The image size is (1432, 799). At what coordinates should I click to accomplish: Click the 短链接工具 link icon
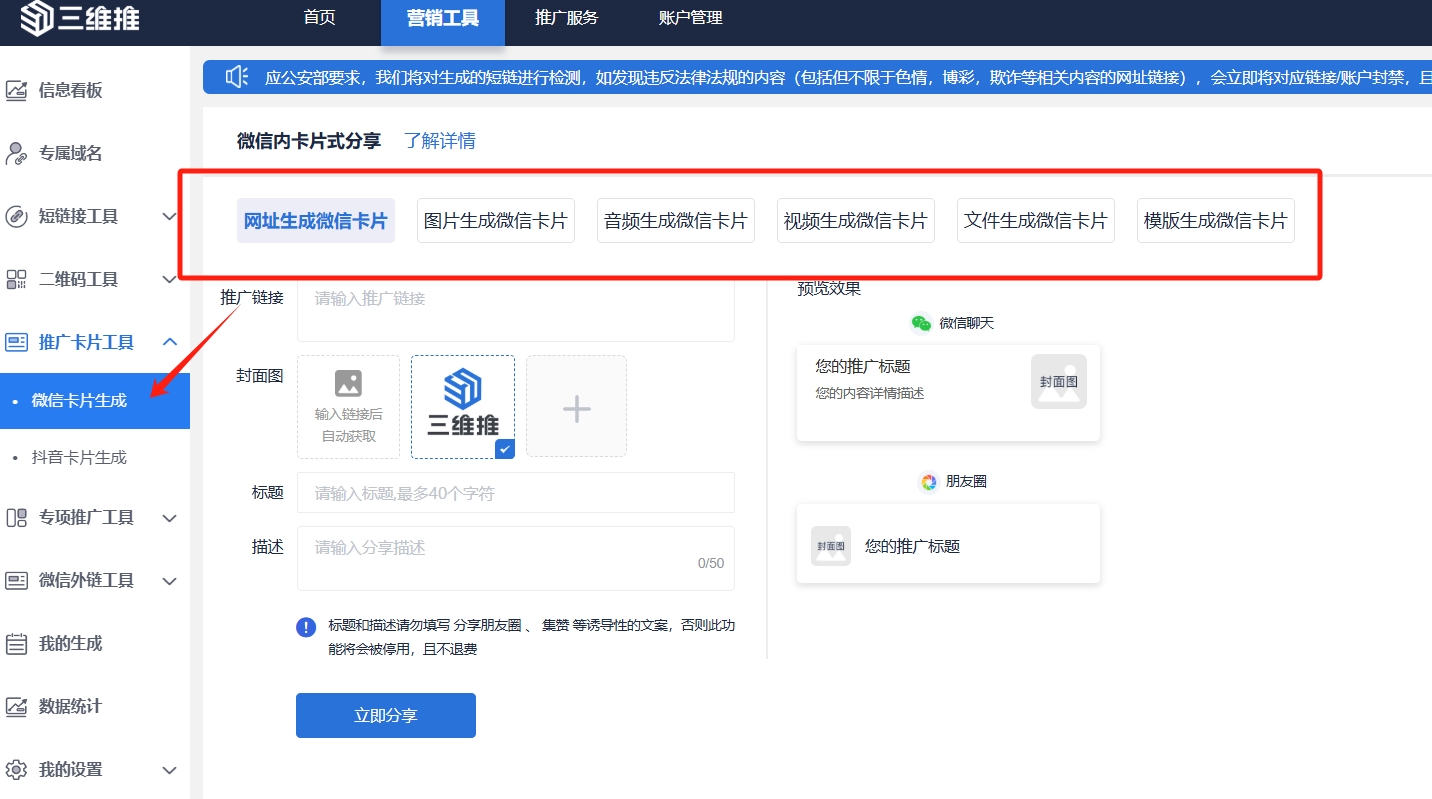tap(16, 216)
